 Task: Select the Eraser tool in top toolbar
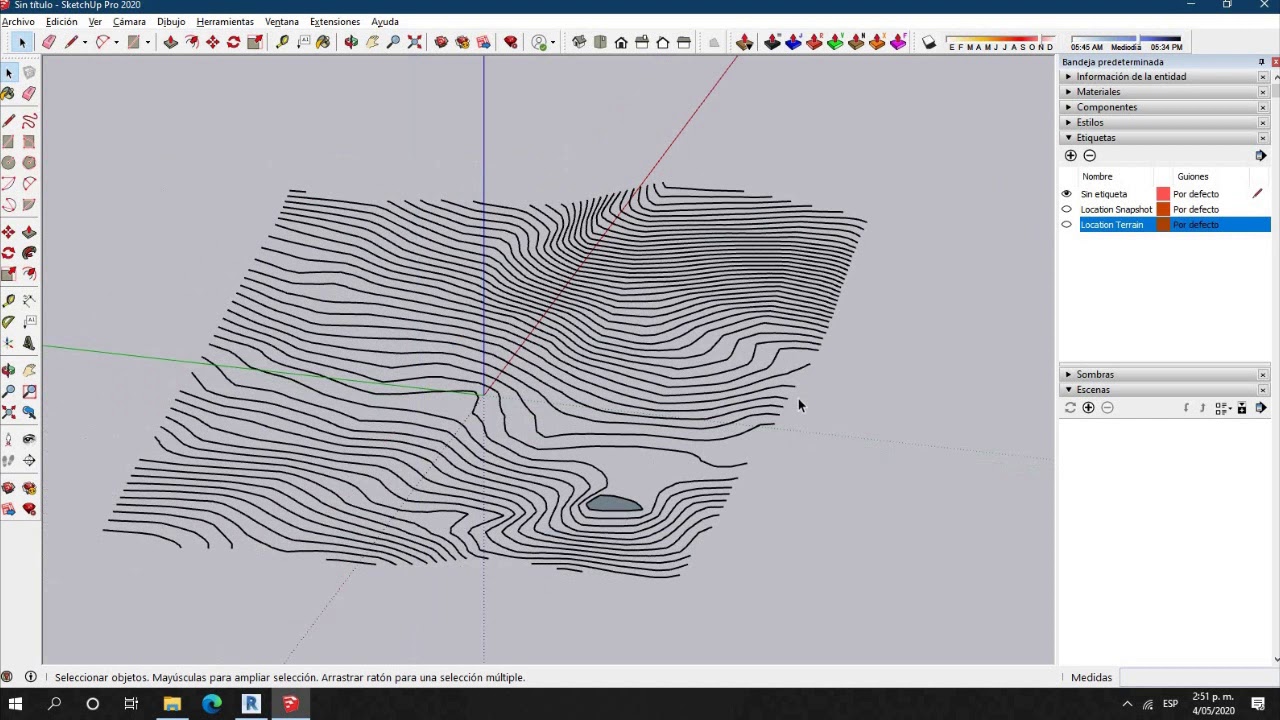tap(48, 42)
